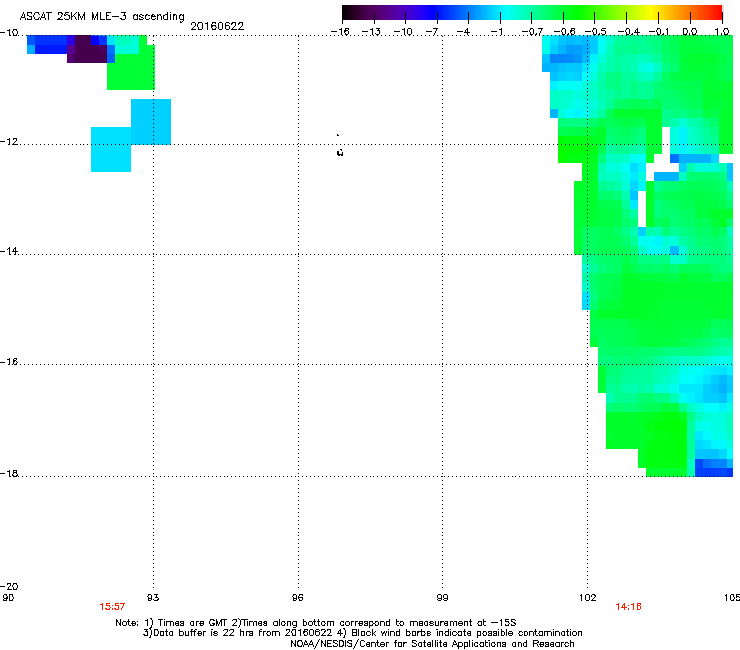740x650 pixels.
Task: Click the "-20" latitude axis label
Action: pyautogui.click(x=9, y=586)
